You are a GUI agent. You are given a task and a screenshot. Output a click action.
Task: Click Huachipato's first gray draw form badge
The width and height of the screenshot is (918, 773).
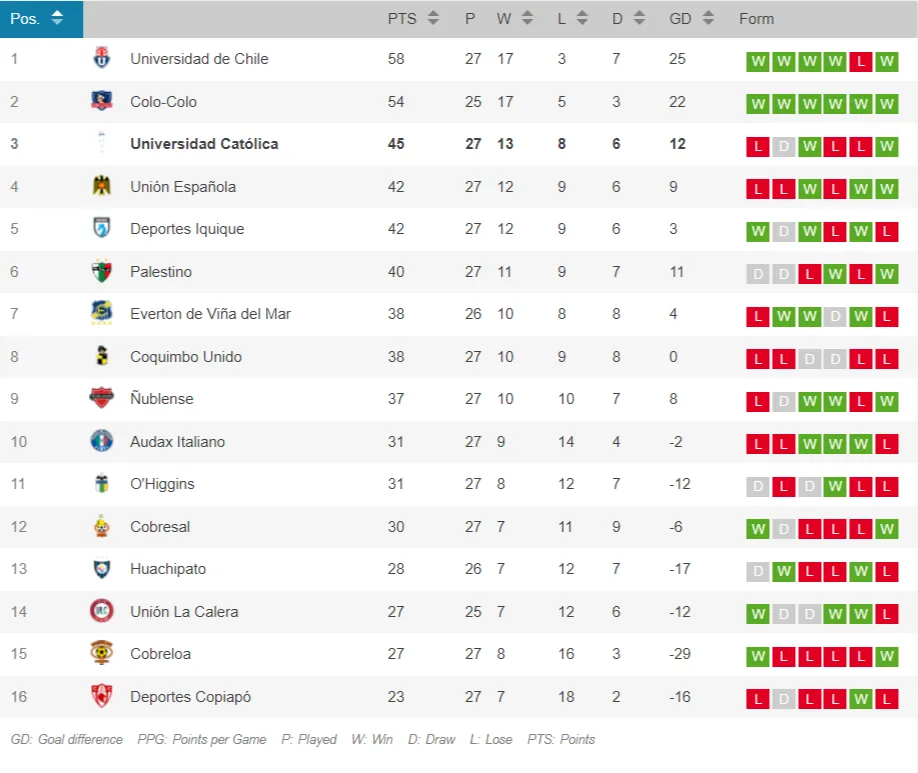tap(758, 571)
